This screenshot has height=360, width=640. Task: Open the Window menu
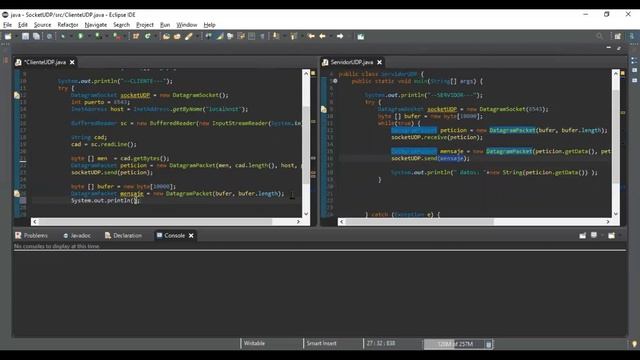pyautogui.click(x=187, y=25)
